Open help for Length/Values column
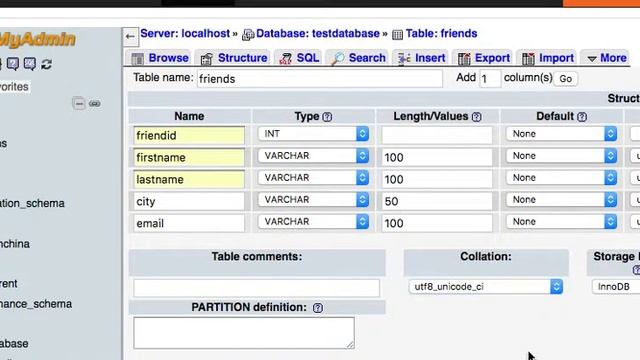Image resolution: width=640 pixels, height=360 pixels. point(476,117)
